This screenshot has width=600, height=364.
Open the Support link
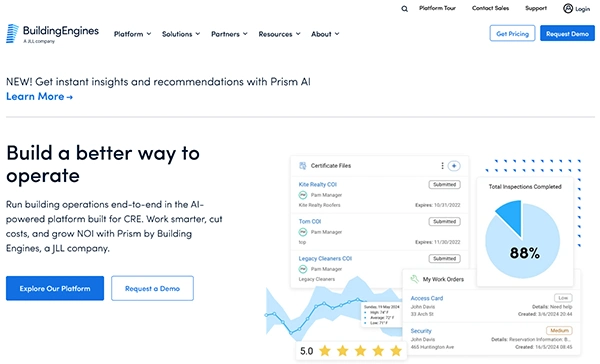536,8
